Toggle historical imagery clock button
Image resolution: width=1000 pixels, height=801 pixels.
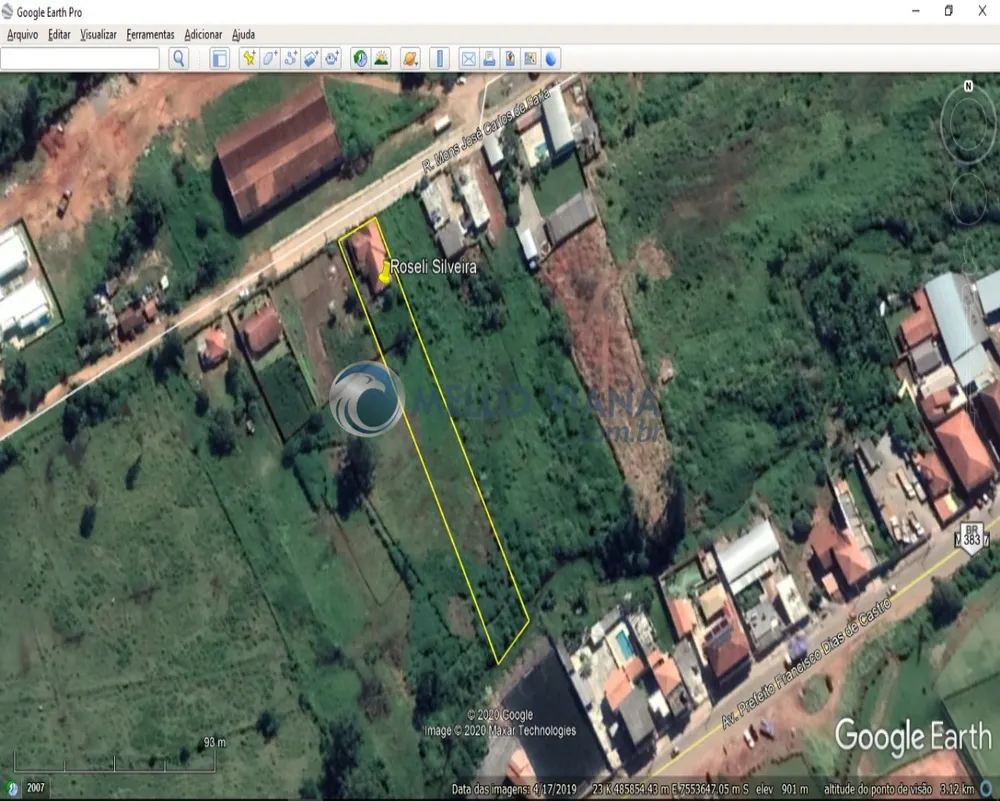(360, 59)
